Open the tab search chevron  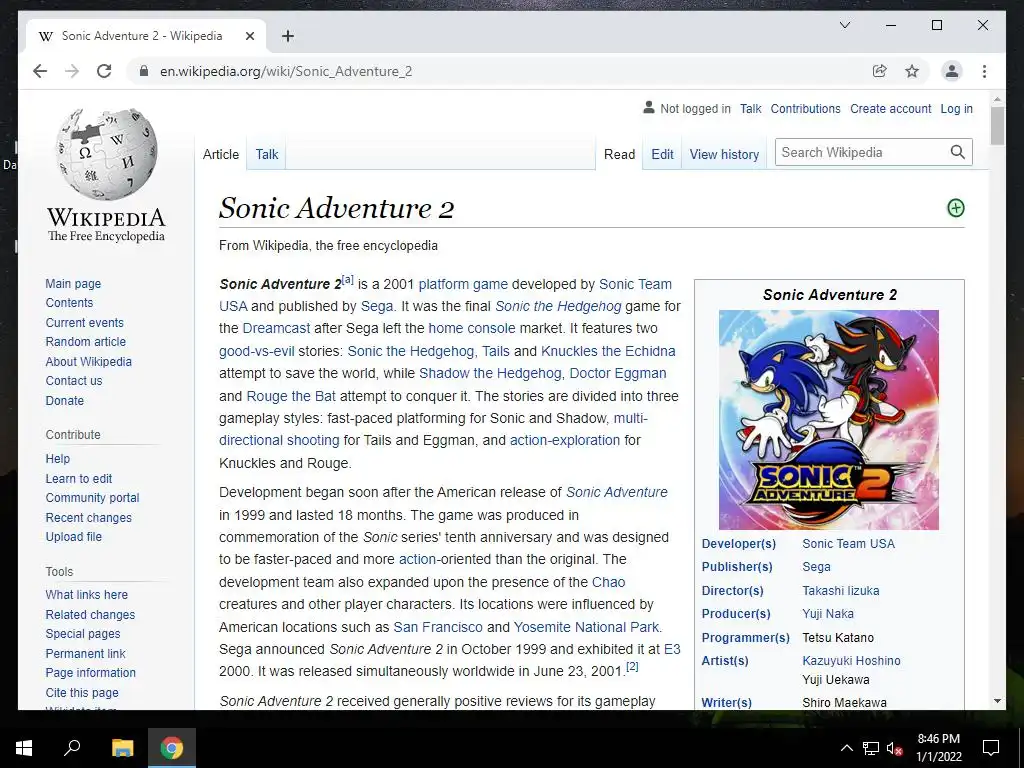point(844,25)
